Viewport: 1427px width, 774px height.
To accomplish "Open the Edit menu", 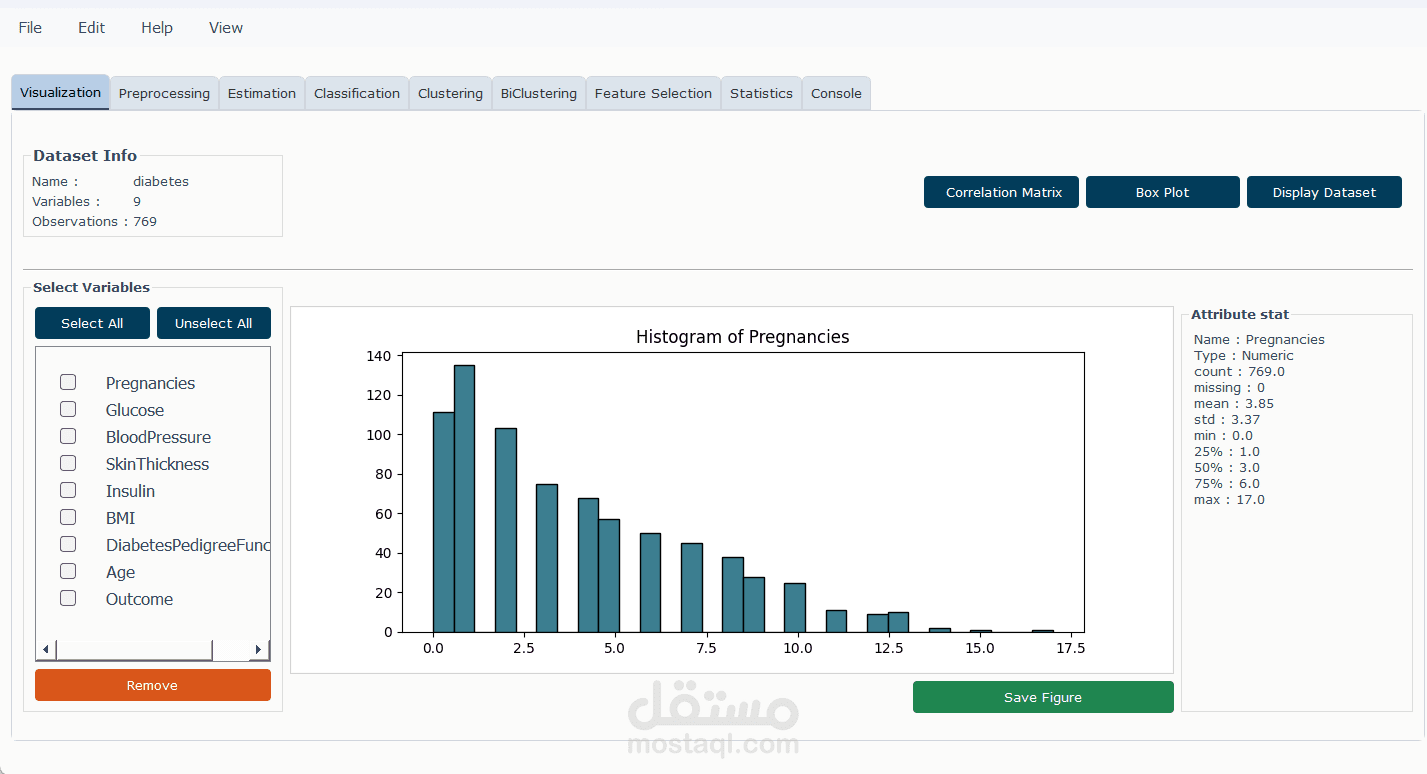I will (91, 28).
